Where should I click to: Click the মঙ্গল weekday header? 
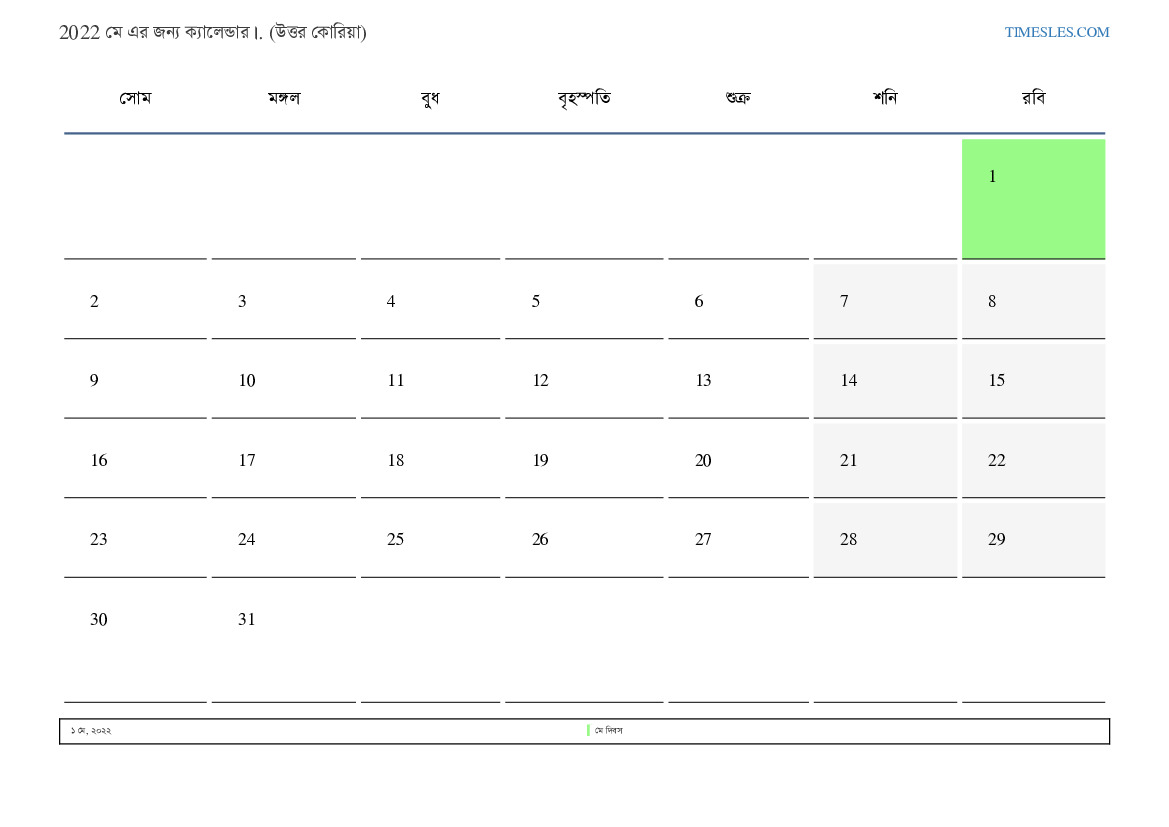click(x=284, y=98)
